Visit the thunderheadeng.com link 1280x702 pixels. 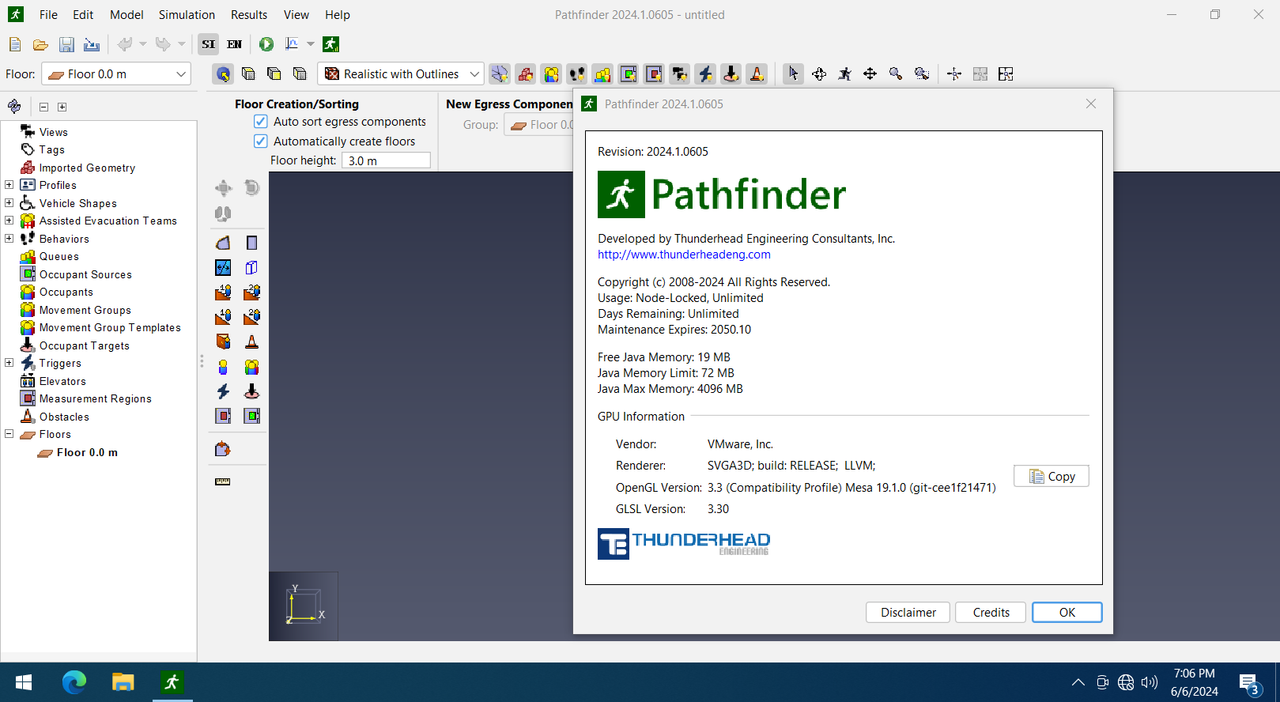684,254
